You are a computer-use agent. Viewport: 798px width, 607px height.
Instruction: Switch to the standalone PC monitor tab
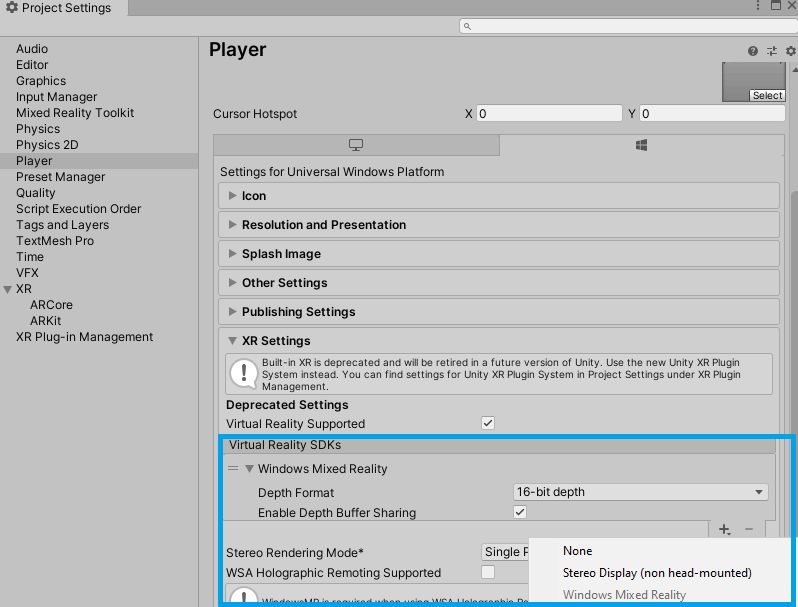tap(356, 146)
